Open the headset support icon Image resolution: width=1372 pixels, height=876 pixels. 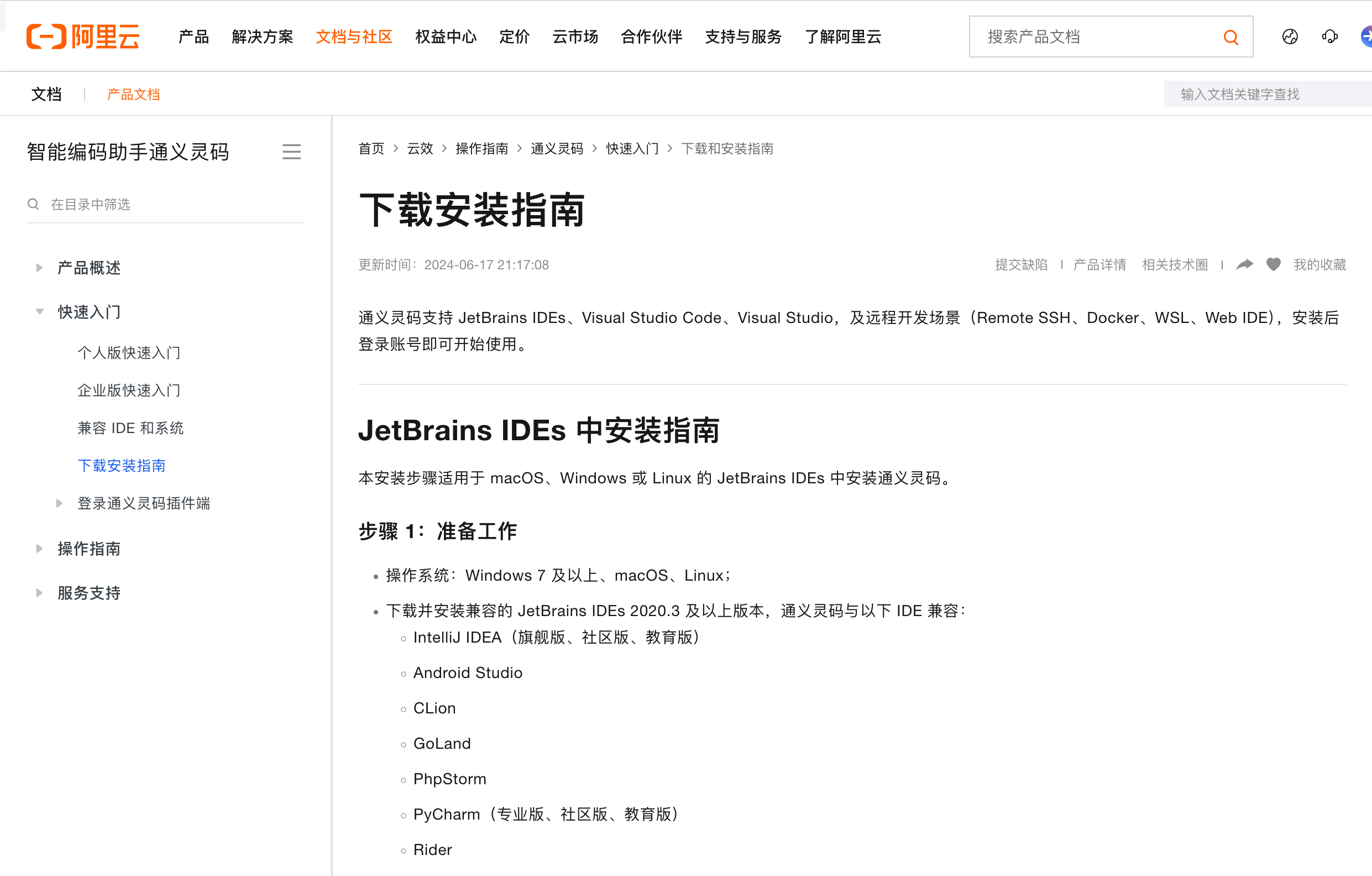pyautogui.click(x=1330, y=37)
